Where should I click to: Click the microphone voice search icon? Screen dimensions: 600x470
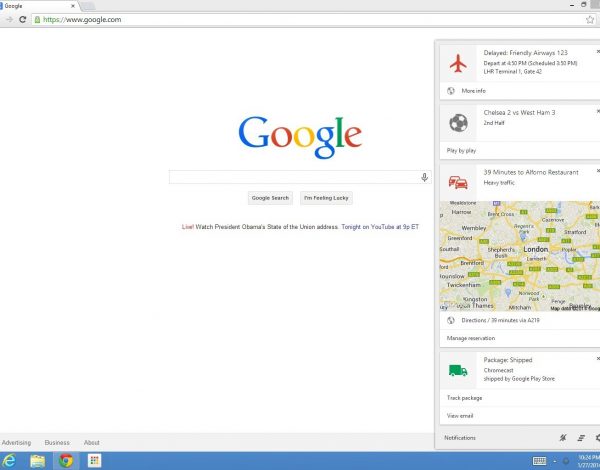tap(424, 177)
